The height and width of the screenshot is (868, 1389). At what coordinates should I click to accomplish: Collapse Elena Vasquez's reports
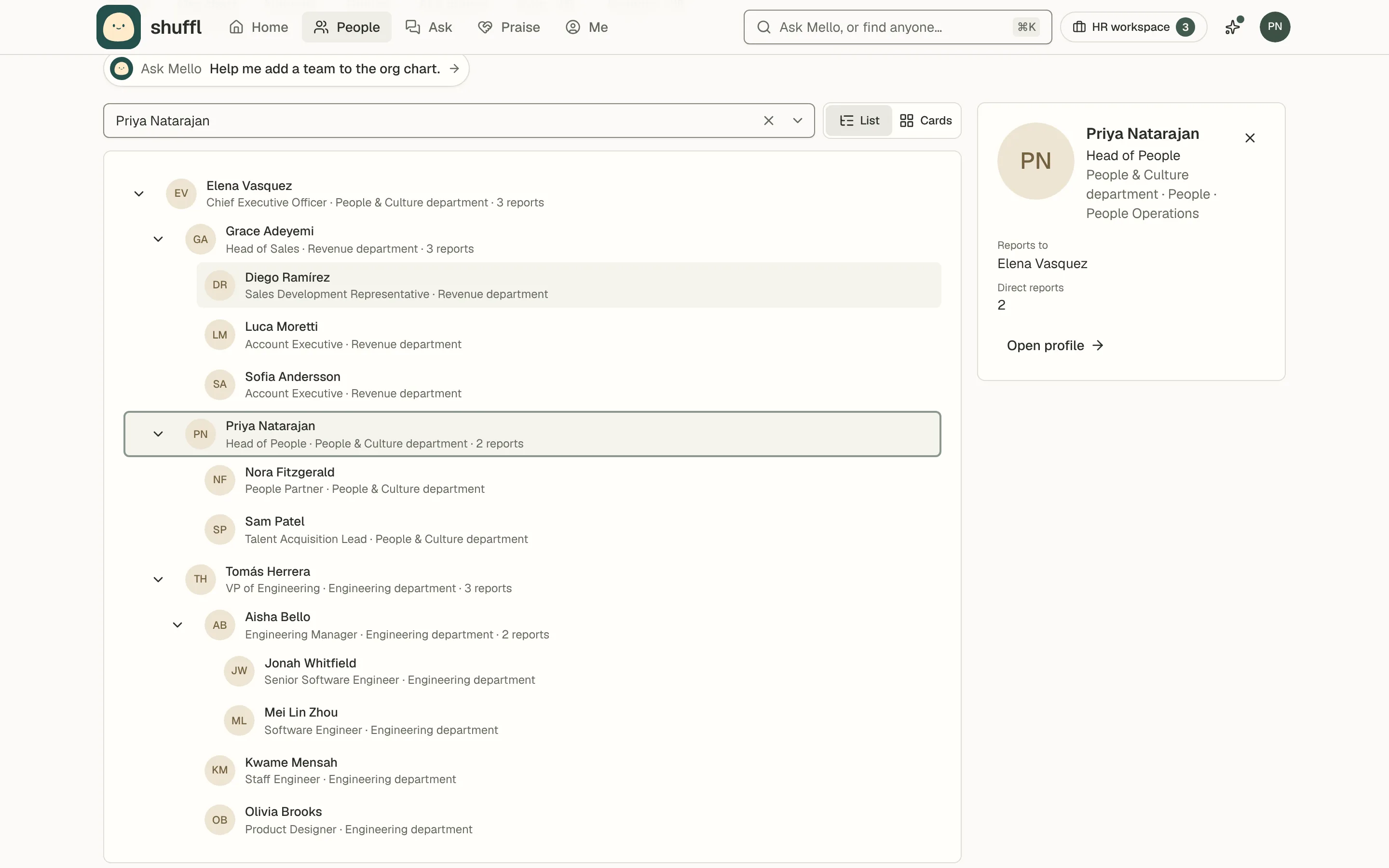tap(139, 193)
